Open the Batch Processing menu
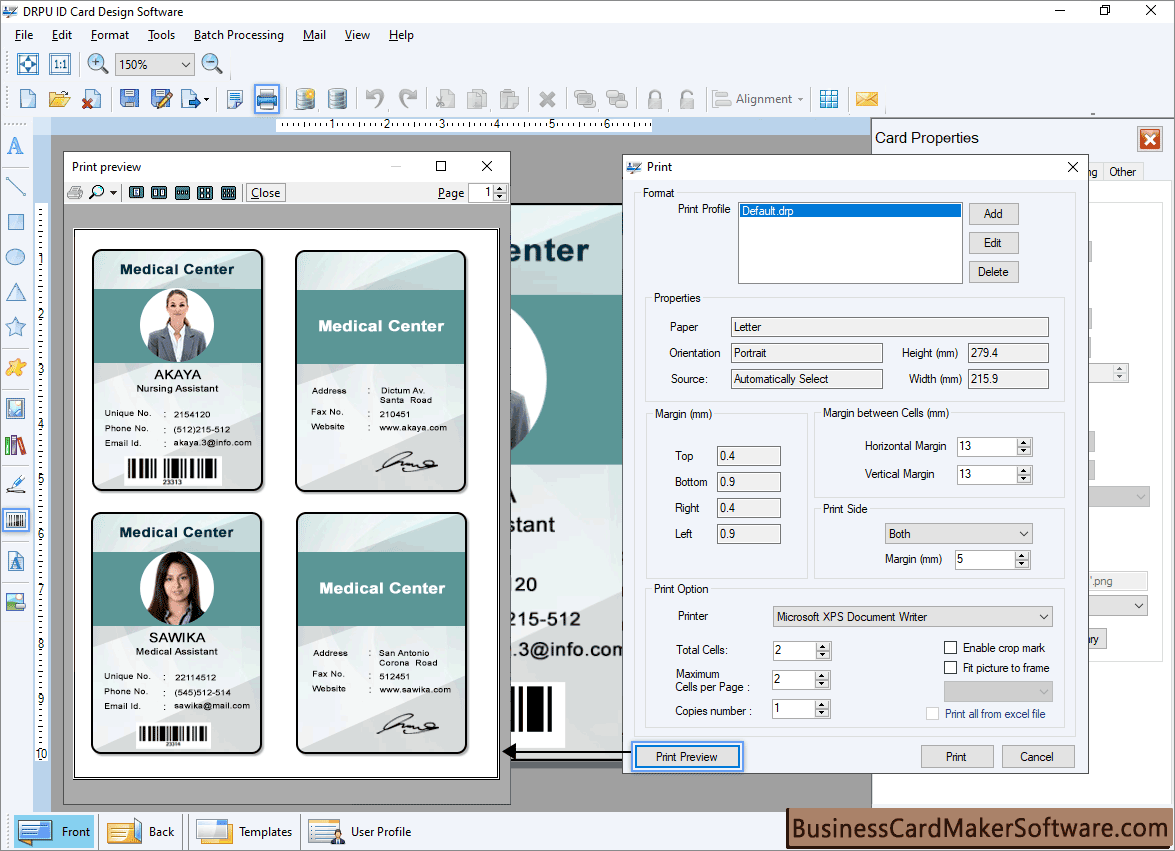This screenshot has width=1175, height=851. [238, 35]
